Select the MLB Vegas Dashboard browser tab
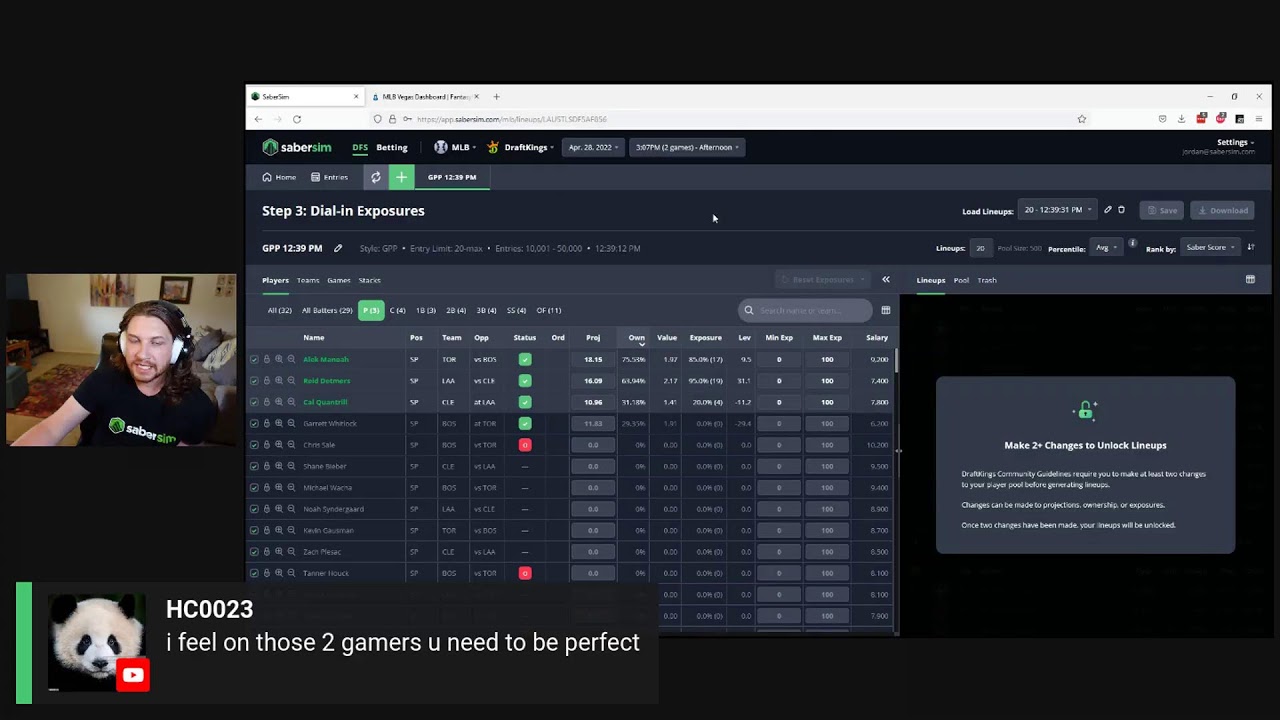1280x720 pixels. click(x=426, y=97)
